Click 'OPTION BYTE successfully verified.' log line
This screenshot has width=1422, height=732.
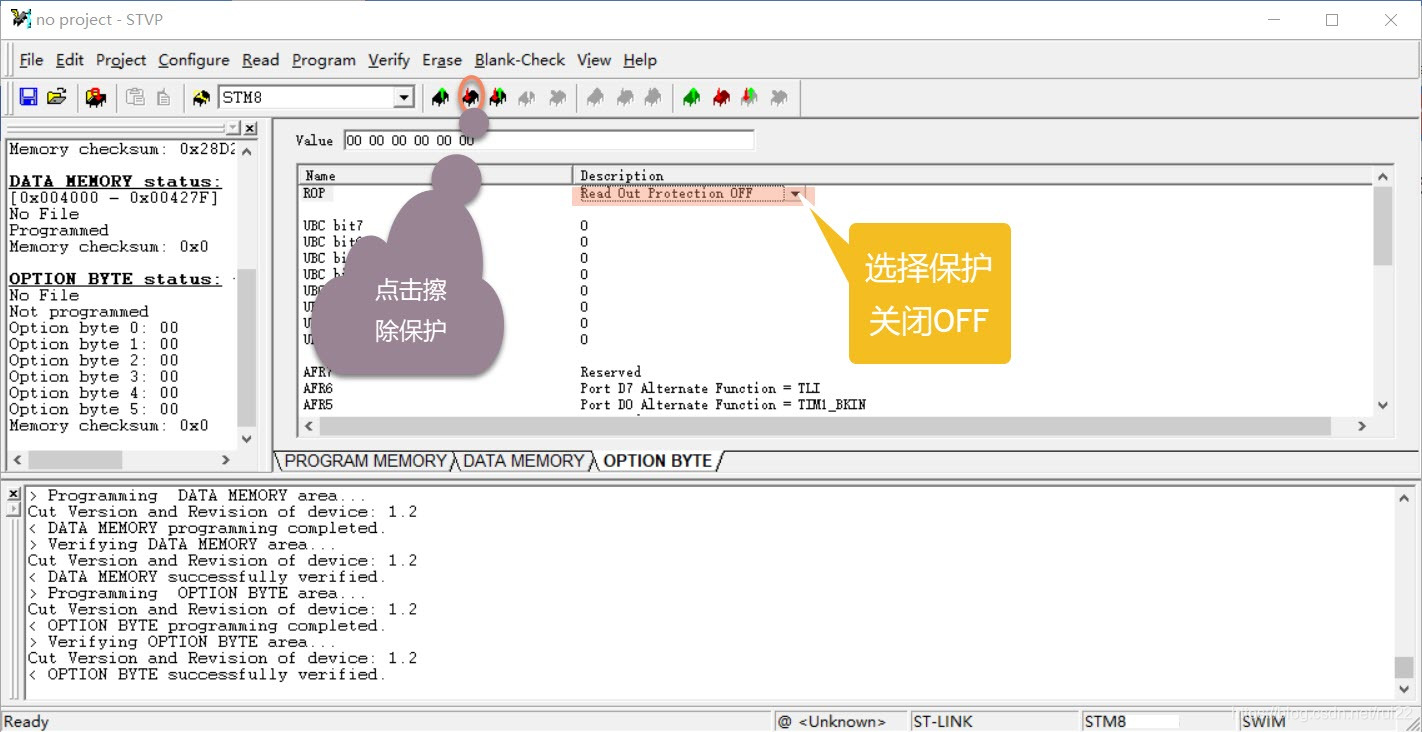tap(216, 674)
